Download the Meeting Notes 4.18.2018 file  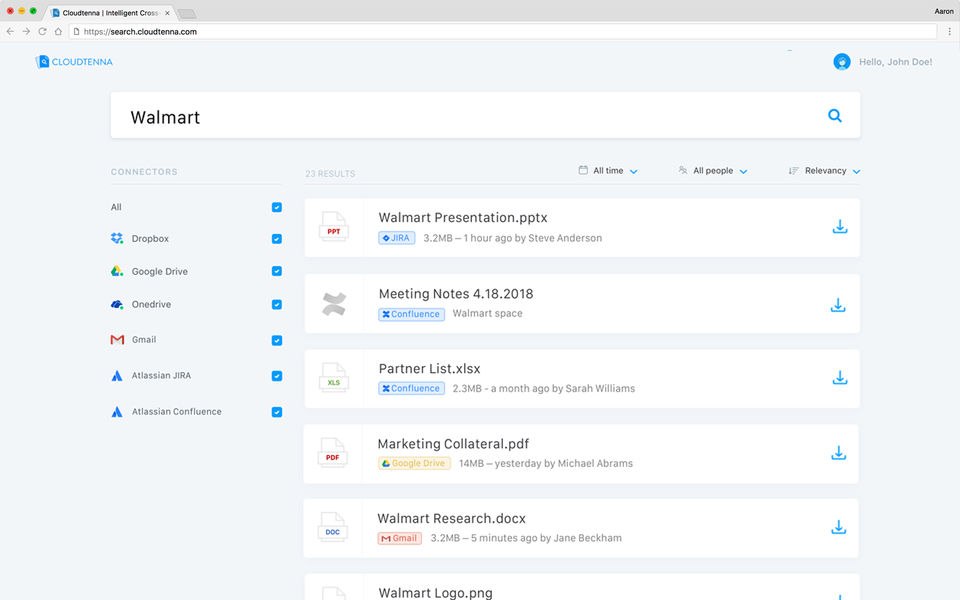click(840, 304)
